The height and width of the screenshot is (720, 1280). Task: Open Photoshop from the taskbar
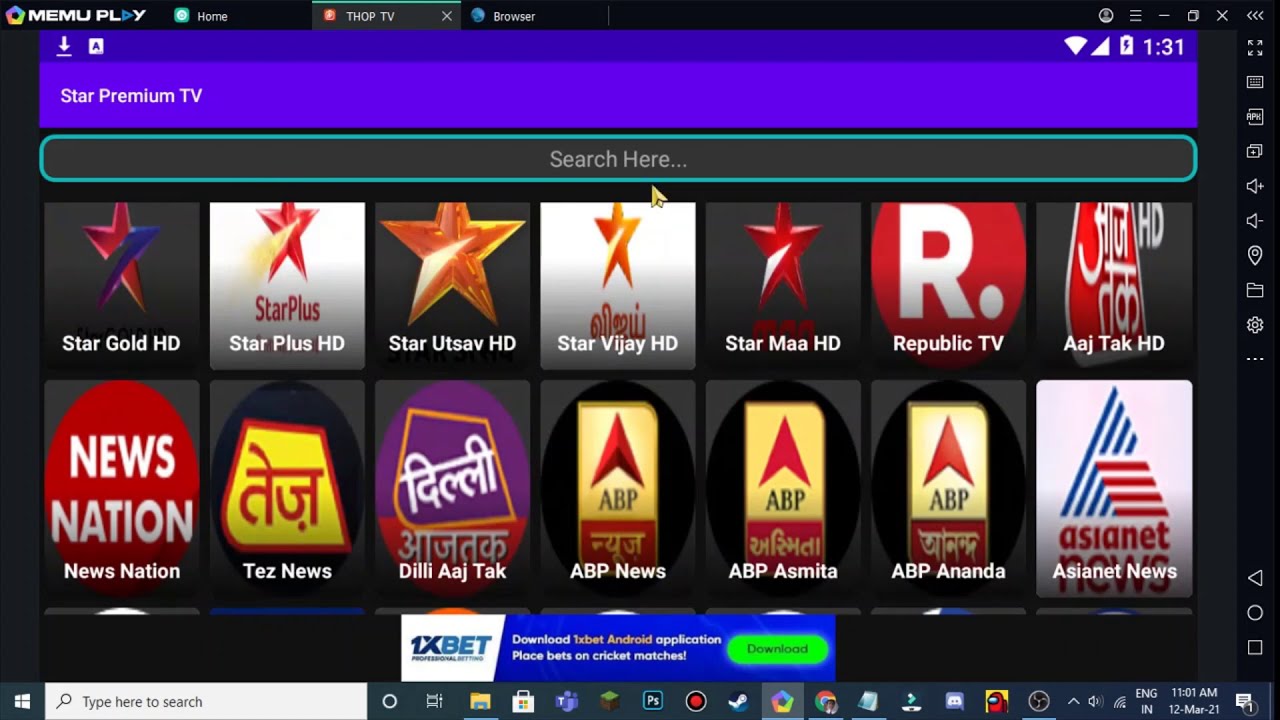653,701
